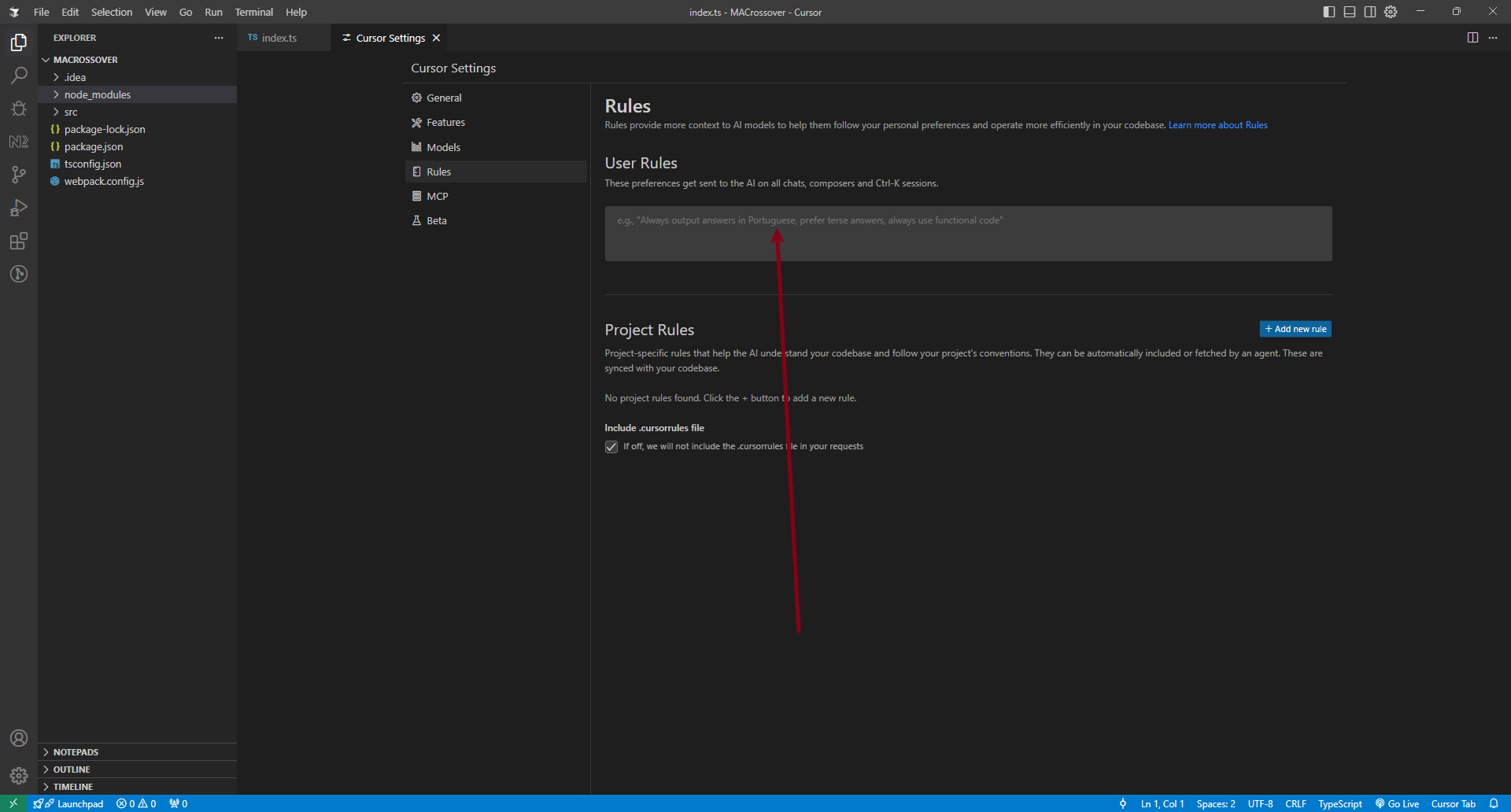This screenshot has width=1511, height=812.
Task: Open Accounts icon in activity bar
Action: coord(19,738)
